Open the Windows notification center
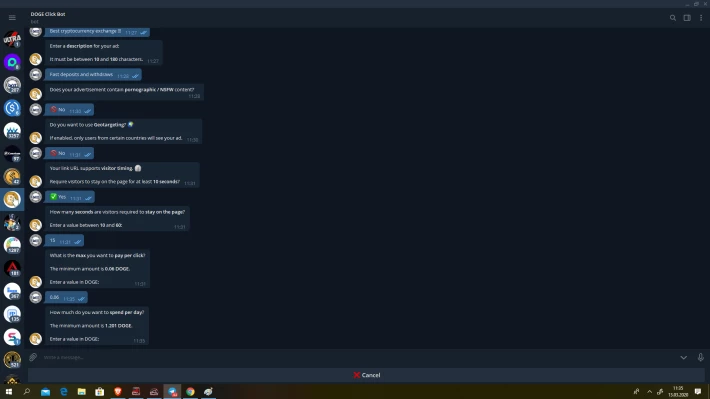The width and height of the screenshot is (710, 399). tap(698, 392)
